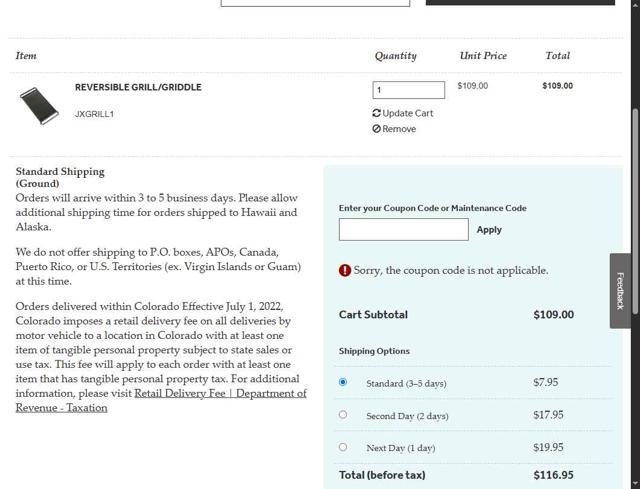640x489 pixels.
Task: Click the text field at page top
Action: 315,3
